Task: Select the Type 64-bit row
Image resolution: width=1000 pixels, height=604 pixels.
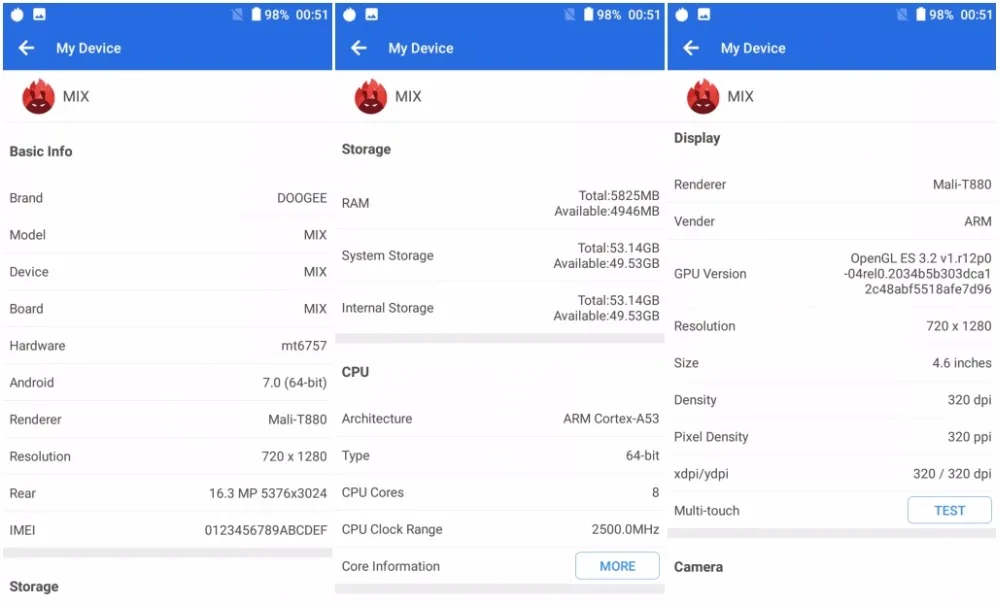Action: (500, 455)
